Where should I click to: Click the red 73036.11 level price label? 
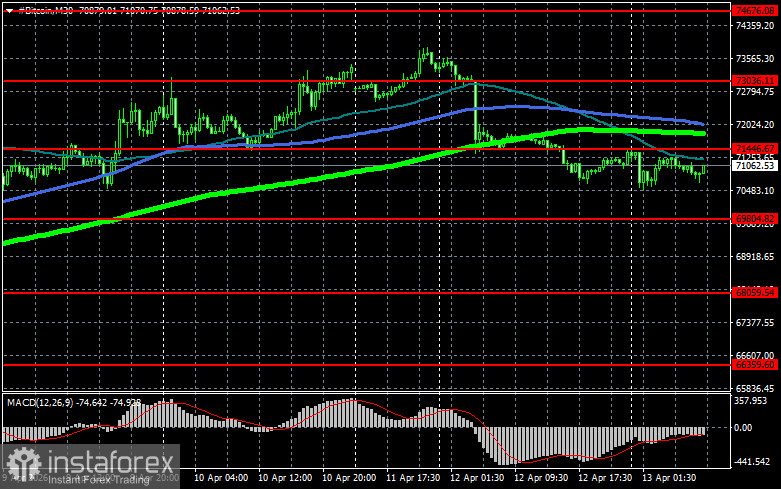755,81
